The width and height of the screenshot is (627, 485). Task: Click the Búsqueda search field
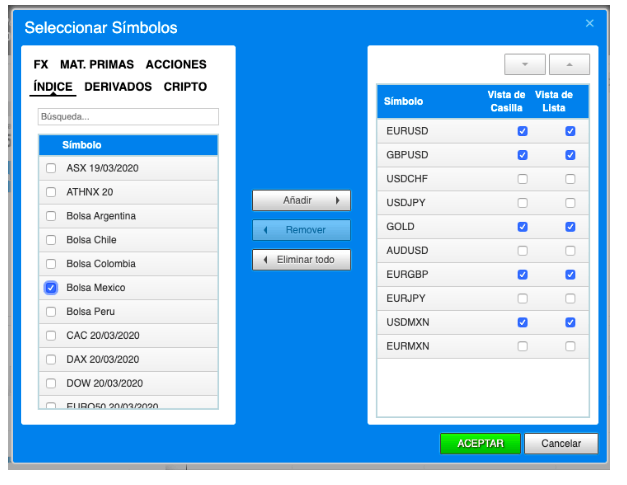(x=128, y=117)
